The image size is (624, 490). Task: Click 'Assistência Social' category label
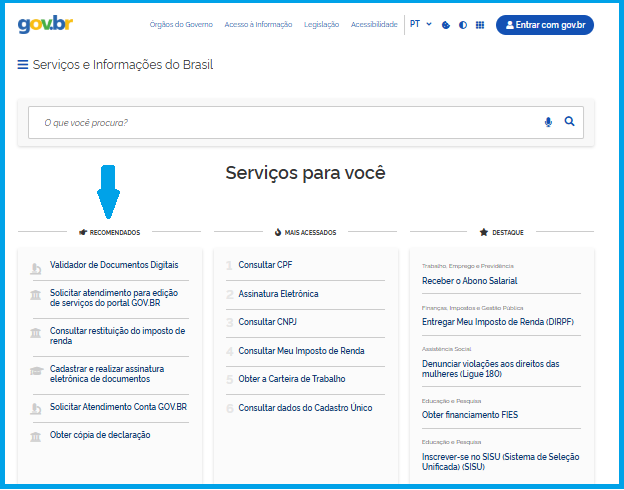447,349
